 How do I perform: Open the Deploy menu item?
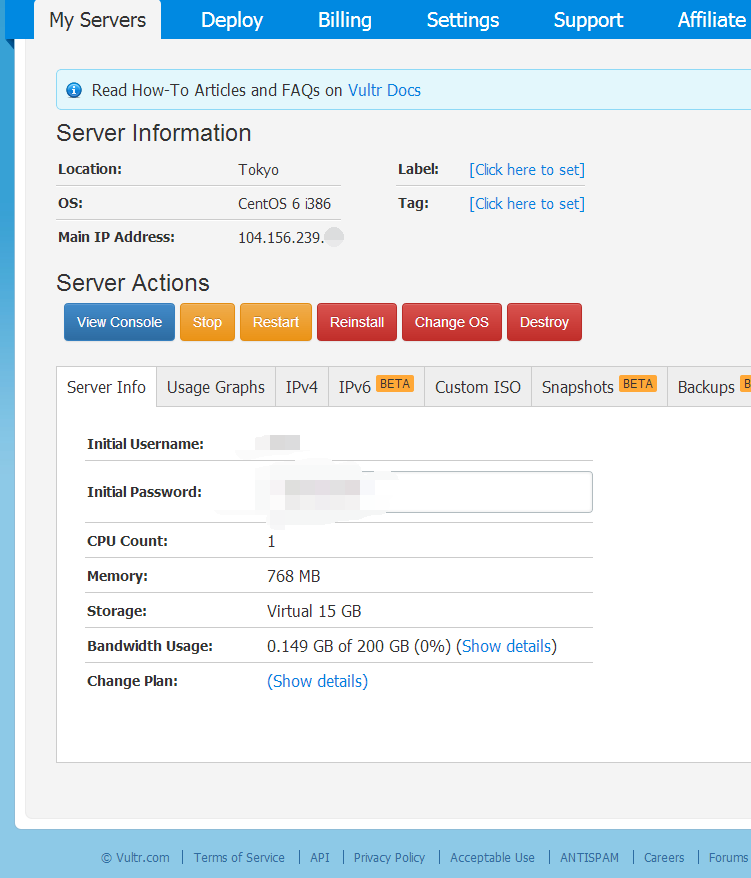click(x=232, y=20)
